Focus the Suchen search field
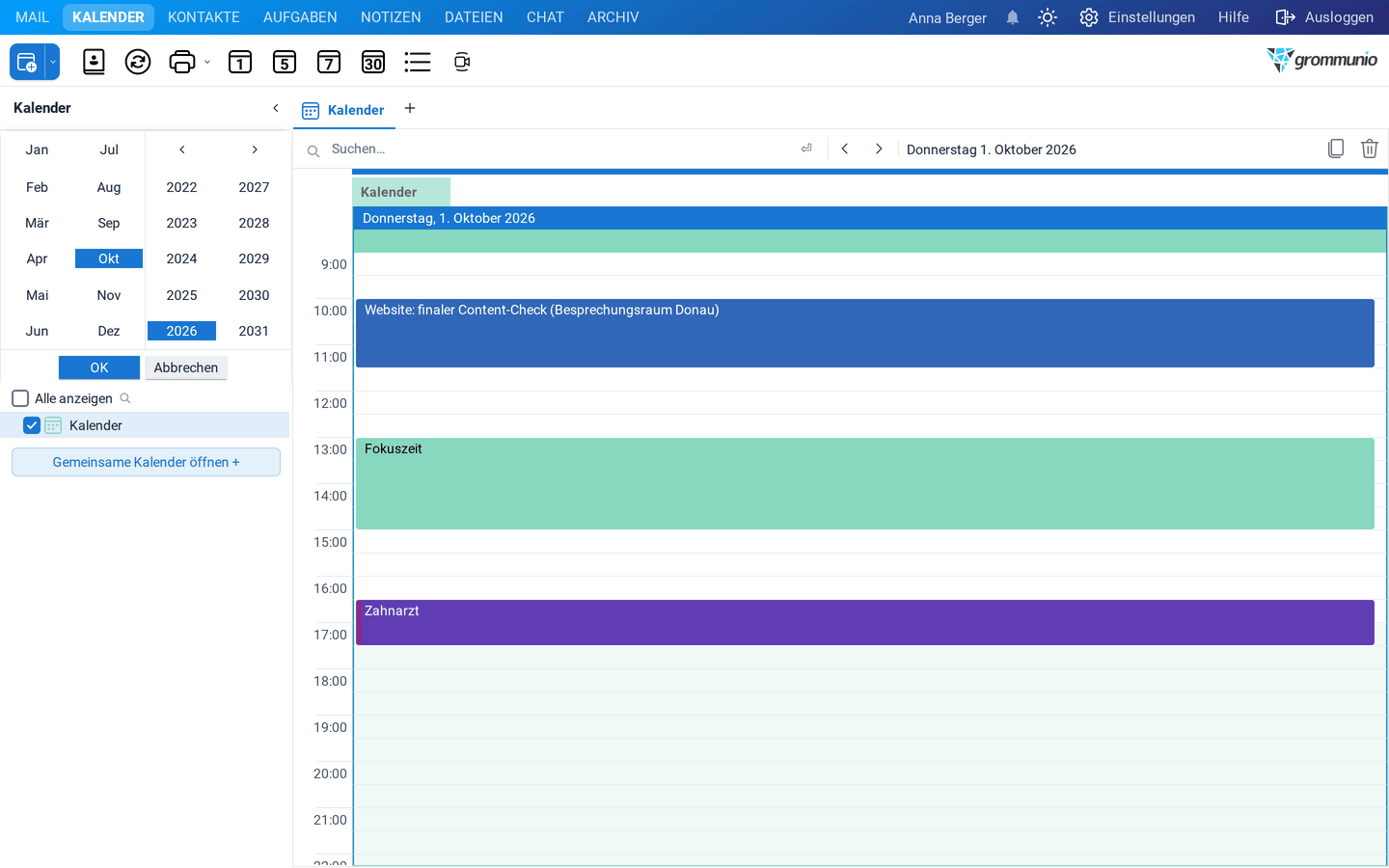This screenshot has width=1389, height=868. tap(559, 149)
